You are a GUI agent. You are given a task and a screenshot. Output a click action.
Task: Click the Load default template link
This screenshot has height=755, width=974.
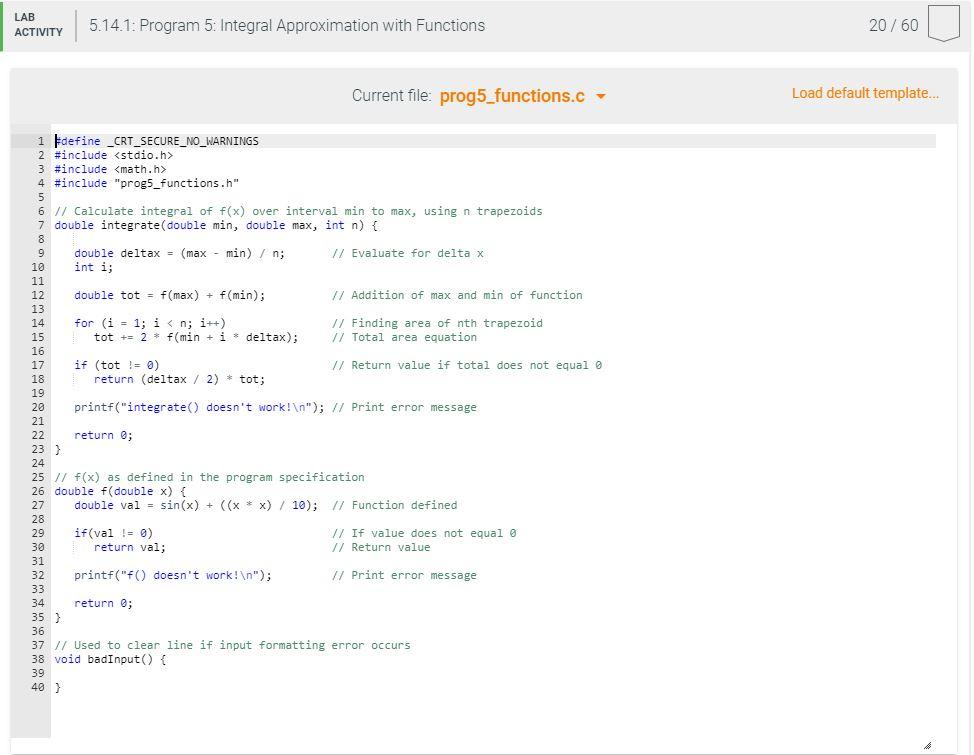click(865, 92)
